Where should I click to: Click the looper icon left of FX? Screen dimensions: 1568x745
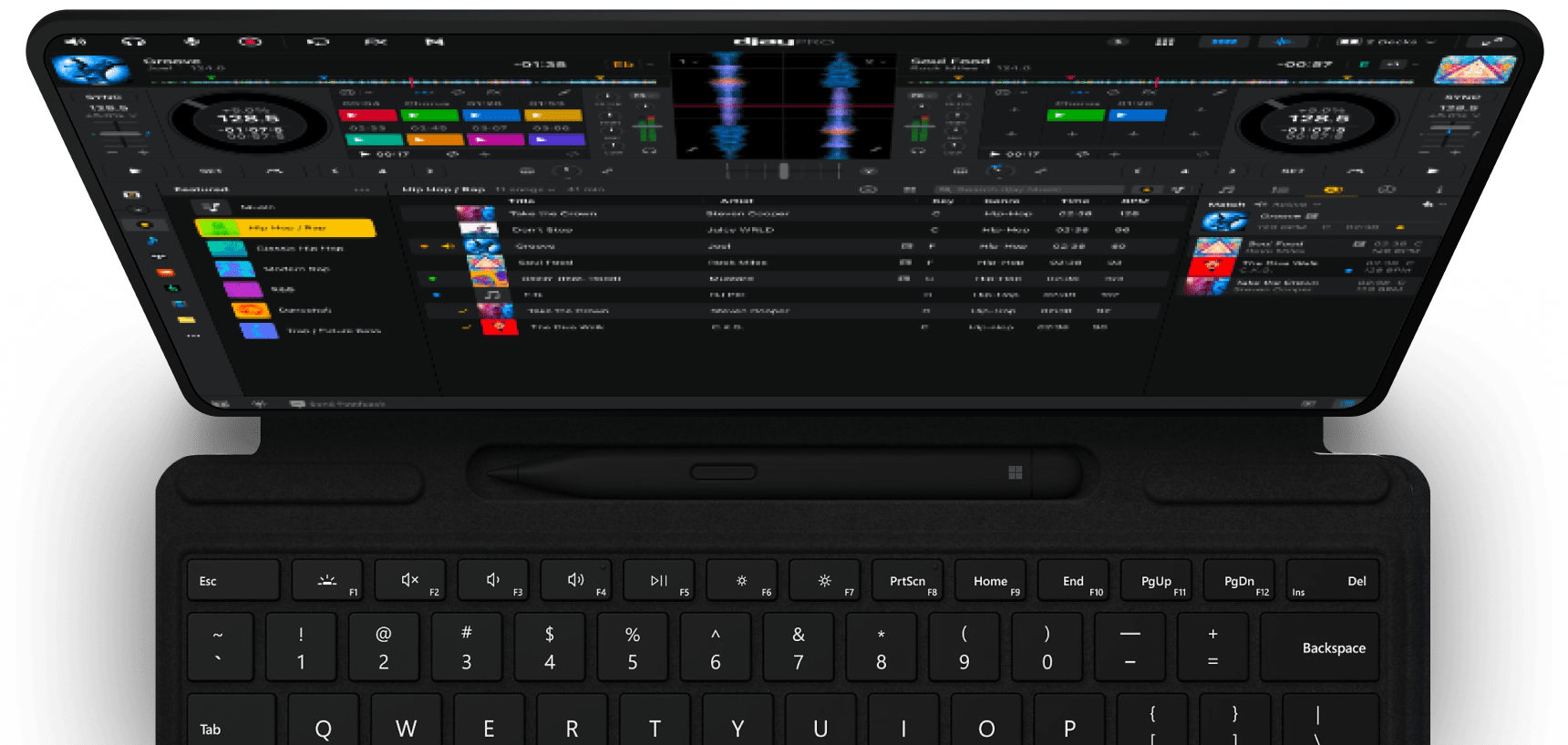[x=317, y=42]
